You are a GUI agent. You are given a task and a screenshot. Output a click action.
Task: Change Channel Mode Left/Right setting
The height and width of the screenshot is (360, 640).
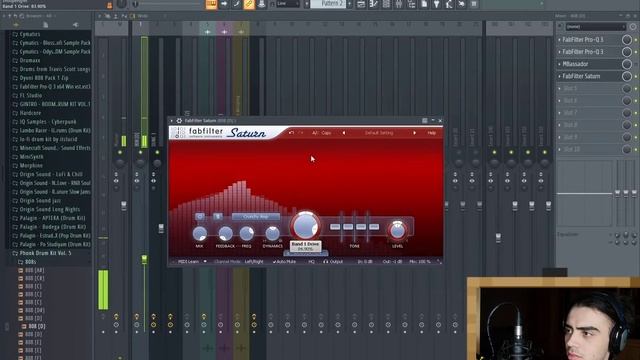254,261
